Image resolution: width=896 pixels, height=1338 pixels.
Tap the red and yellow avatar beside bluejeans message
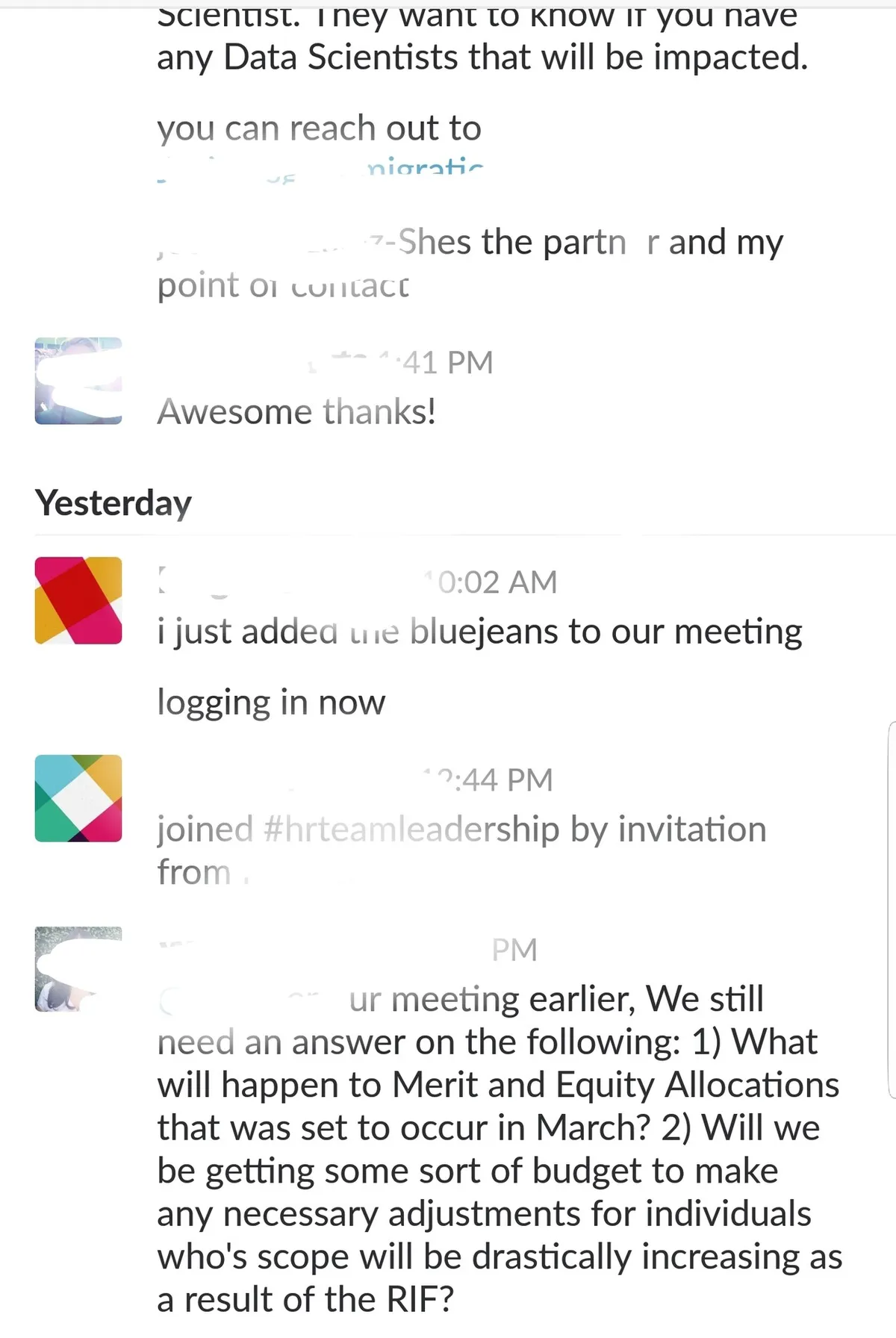coord(78,600)
